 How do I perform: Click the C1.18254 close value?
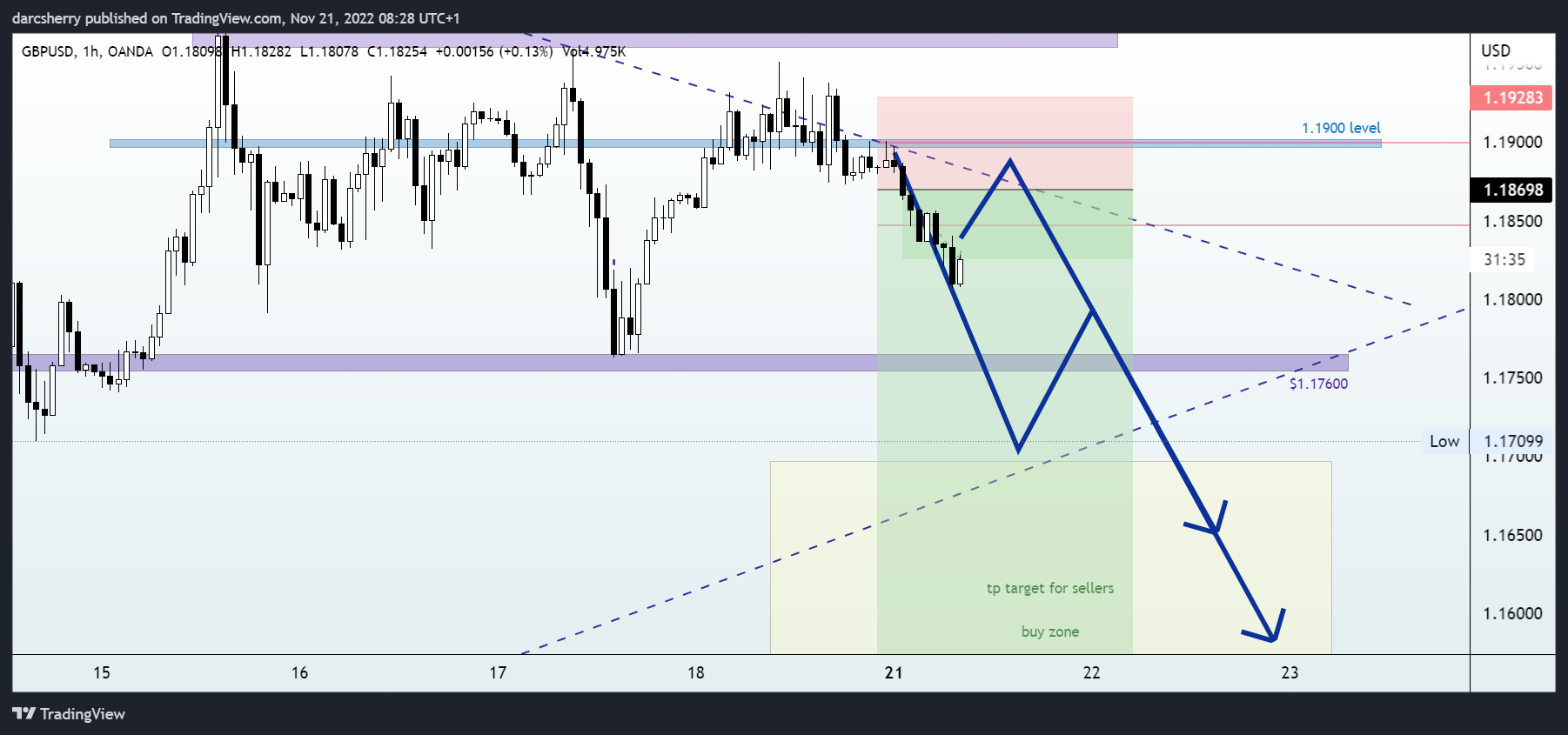(x=397, y=51)
